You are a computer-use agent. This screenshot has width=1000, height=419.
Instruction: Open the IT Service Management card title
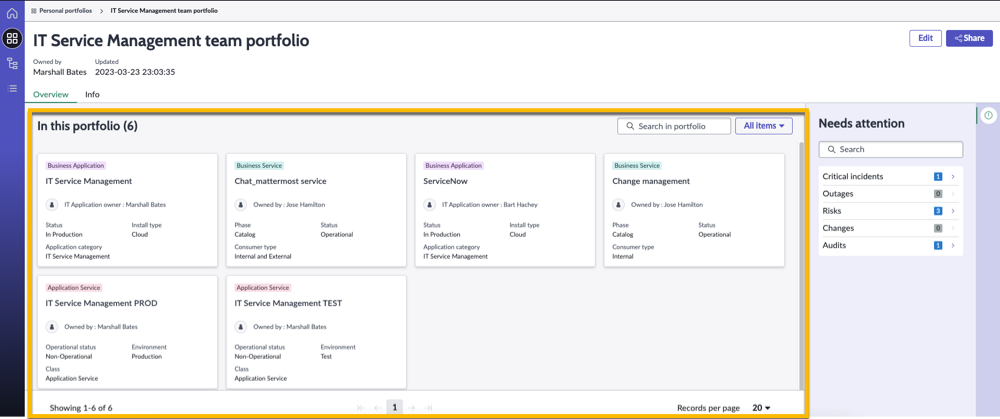coord(89,181)
